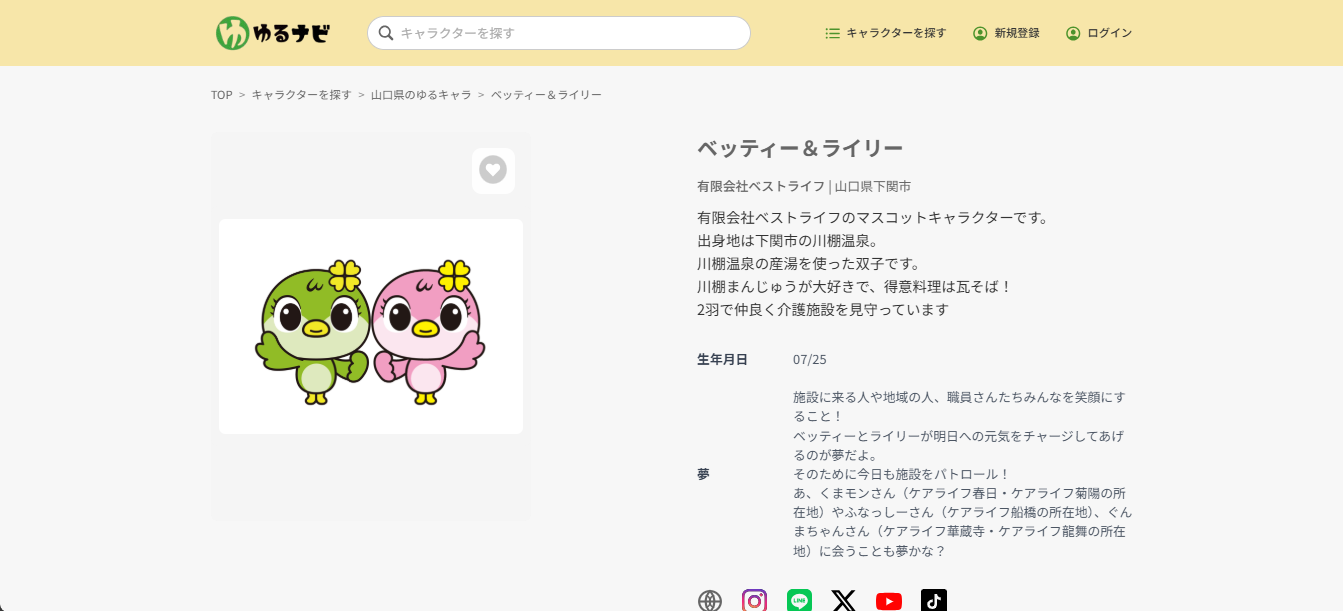Click the ゆるナビ site logo
The height and width of the screenshot is (611, 1343).
(272, 33)
